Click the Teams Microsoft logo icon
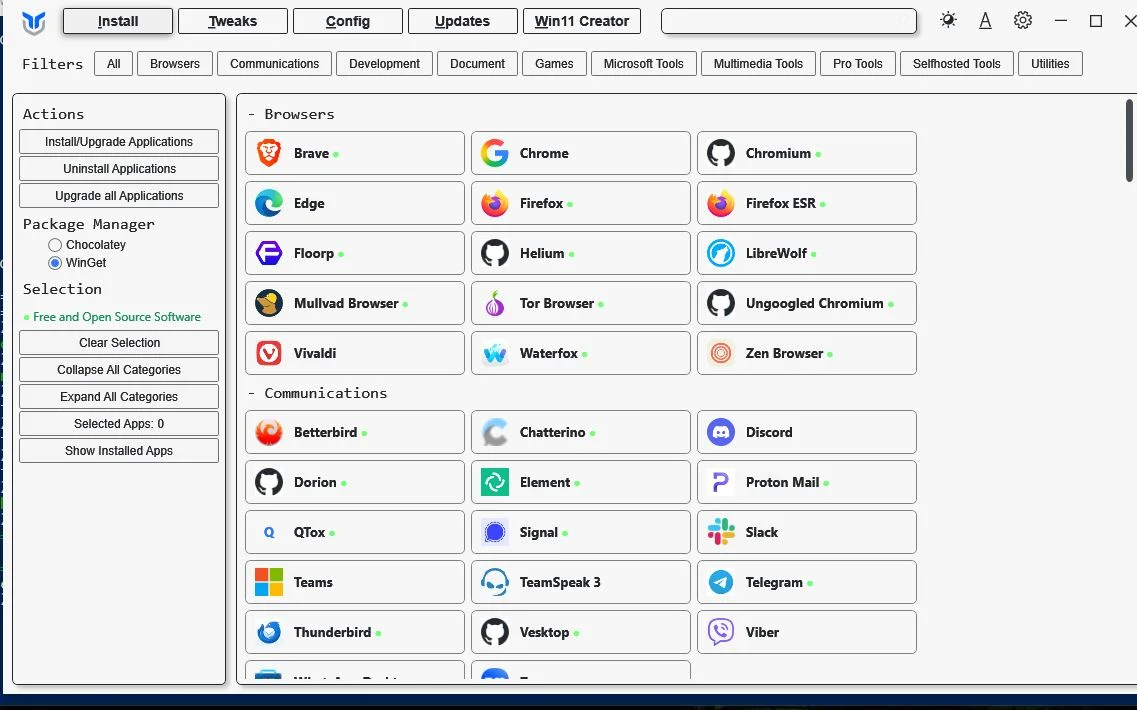 click(269, 582)
